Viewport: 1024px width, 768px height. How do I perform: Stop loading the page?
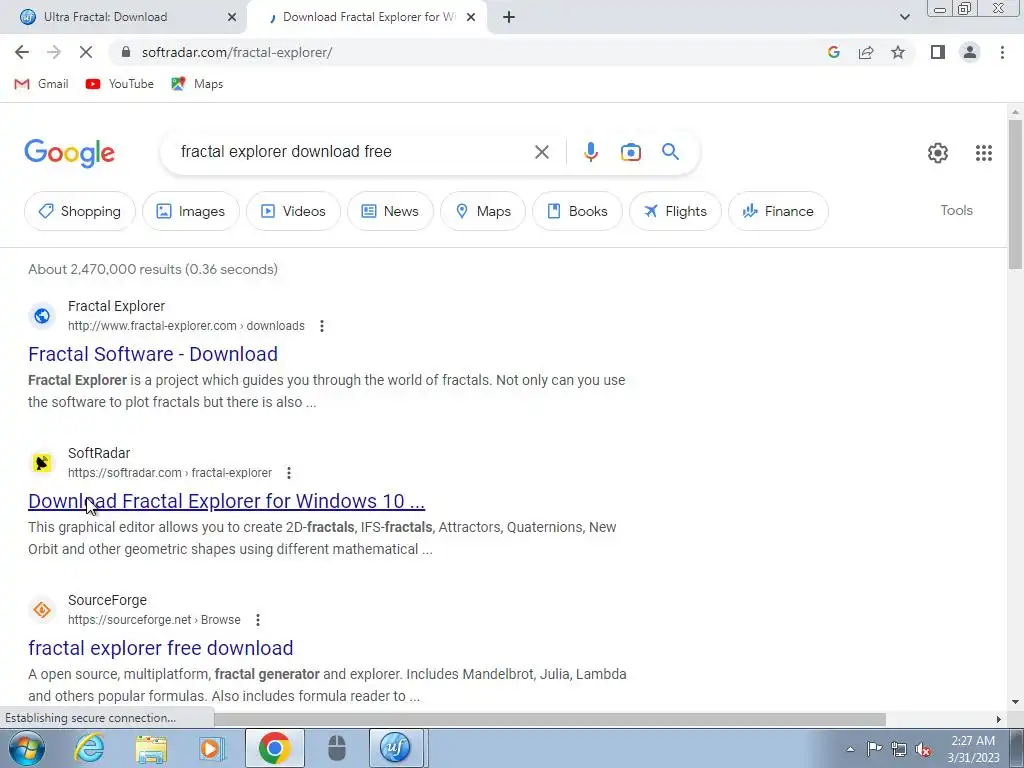[x=86, y=52]
